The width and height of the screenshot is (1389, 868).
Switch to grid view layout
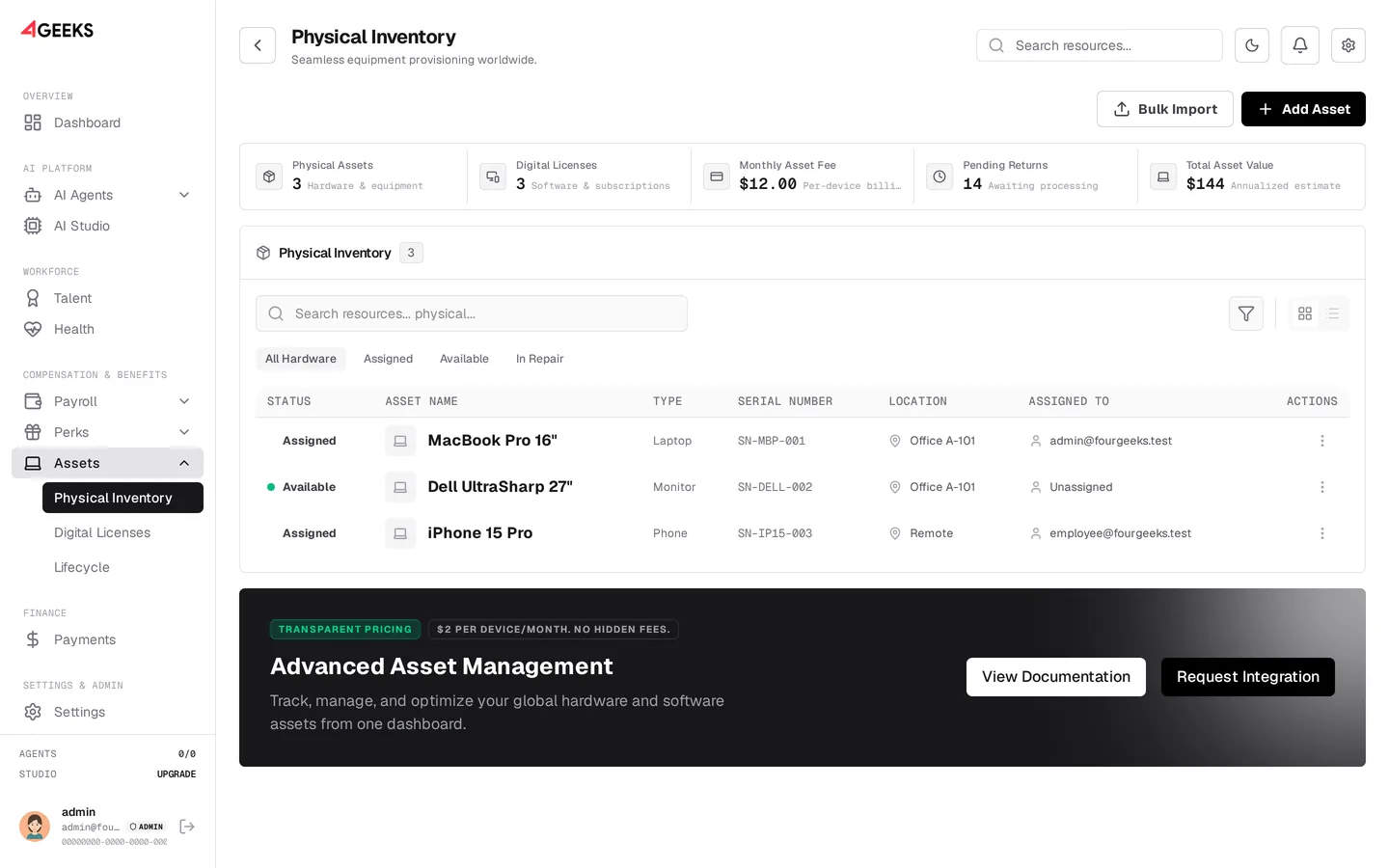tap(1305, 313)
